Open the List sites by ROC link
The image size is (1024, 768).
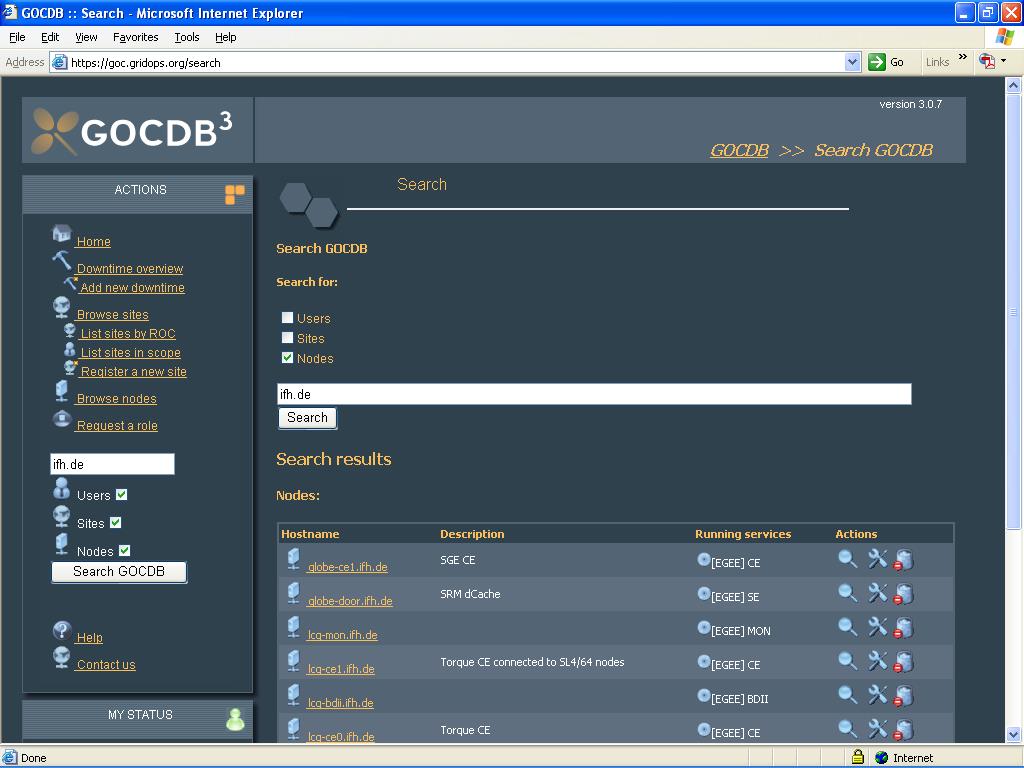128,334
